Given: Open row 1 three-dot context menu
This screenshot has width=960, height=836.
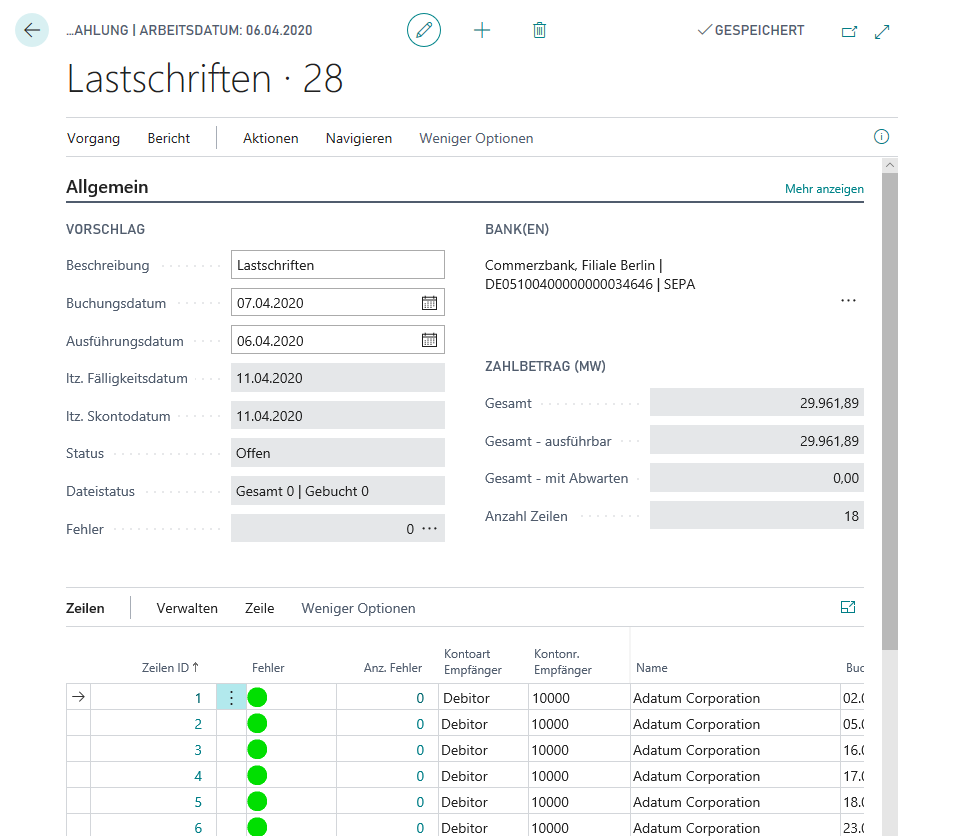Looking at the screenshot, I should (x=231, y=698).
